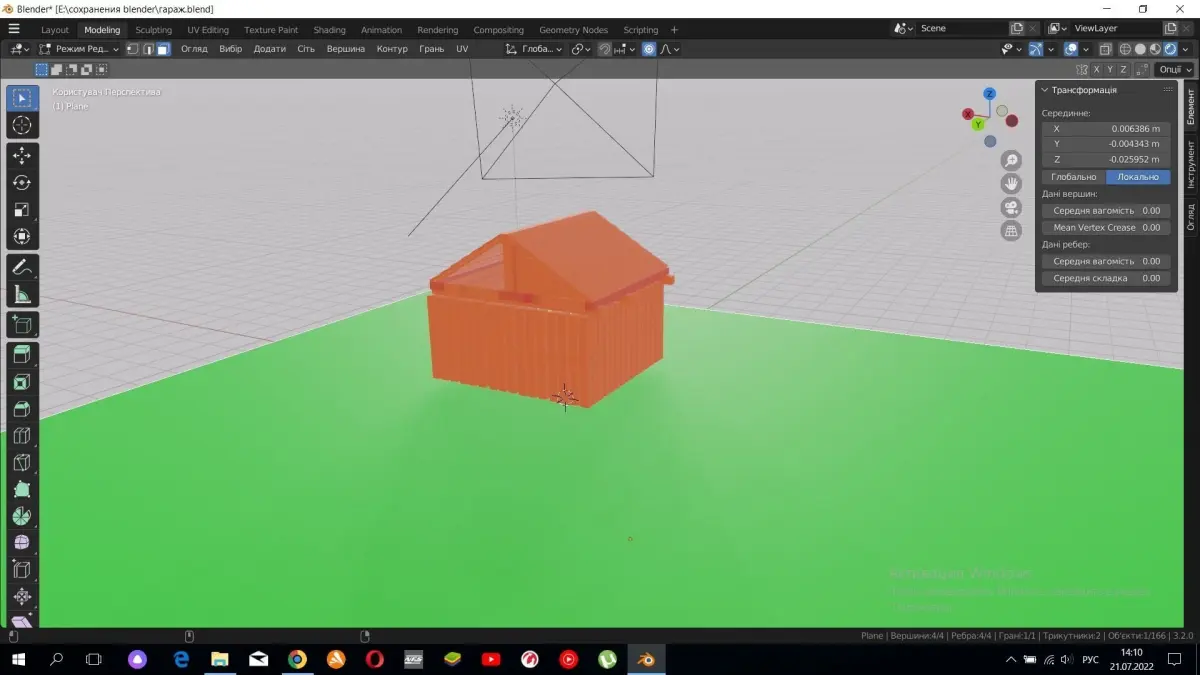
Task: Select the Poly Build tool
Action: click(x=22, y=489)
